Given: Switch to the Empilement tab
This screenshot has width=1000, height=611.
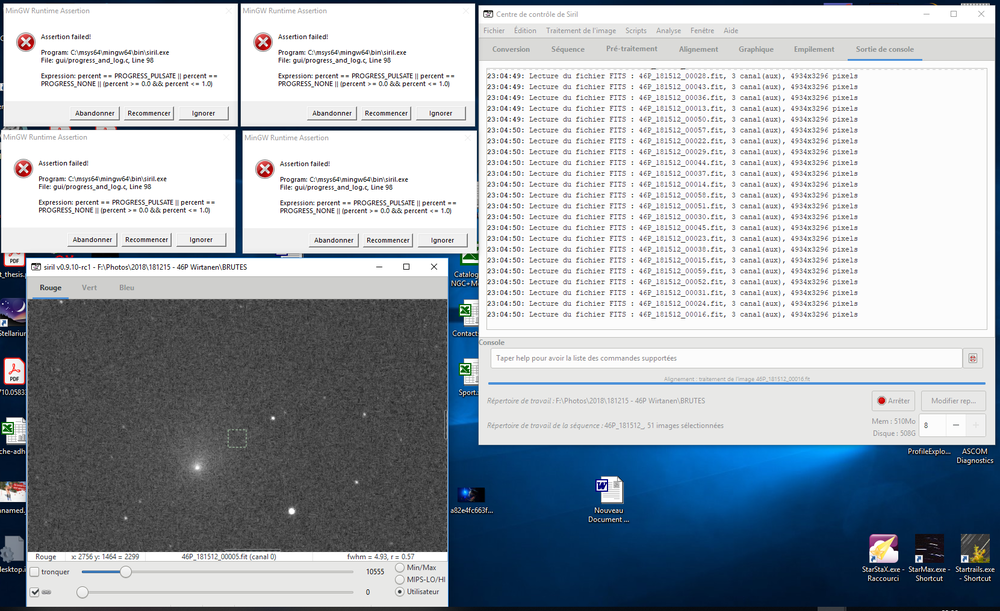Looking at the screenshot, I should (814, 49).
